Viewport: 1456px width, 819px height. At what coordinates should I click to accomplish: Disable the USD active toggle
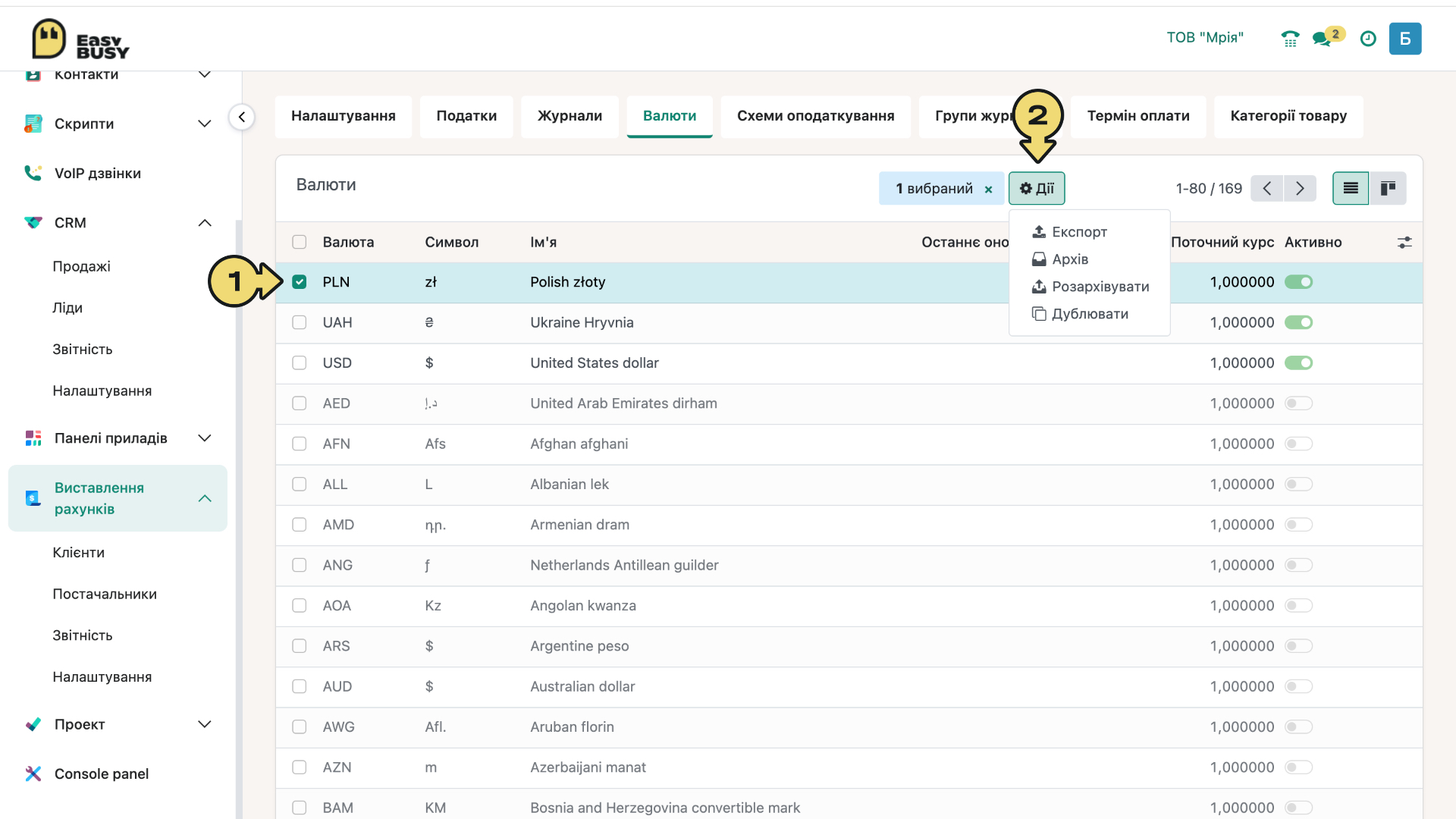[x=1298, y=362]
